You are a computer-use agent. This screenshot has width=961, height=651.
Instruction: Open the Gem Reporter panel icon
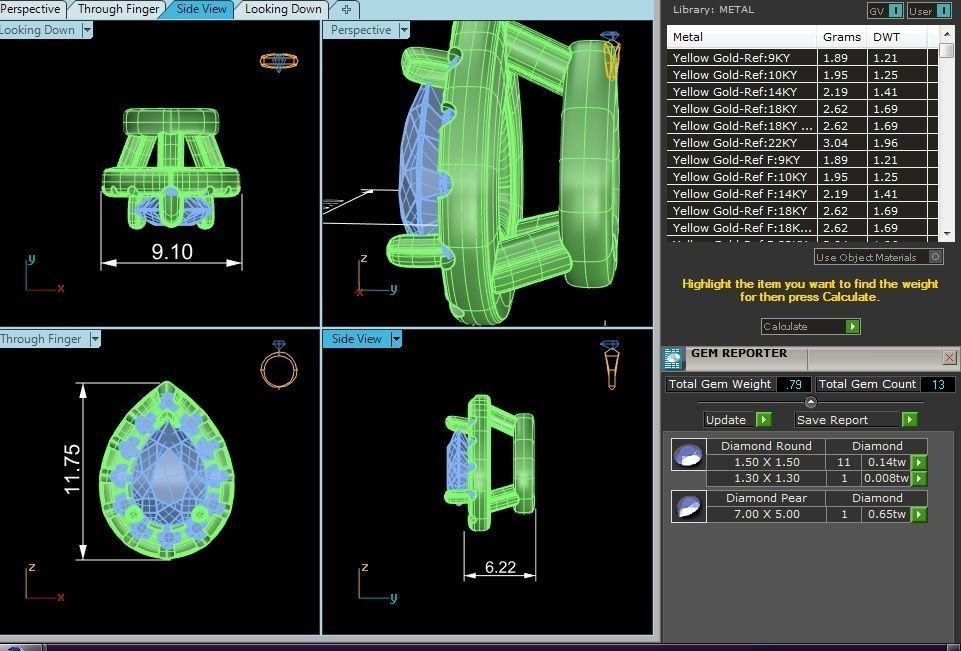click(673, 358)
